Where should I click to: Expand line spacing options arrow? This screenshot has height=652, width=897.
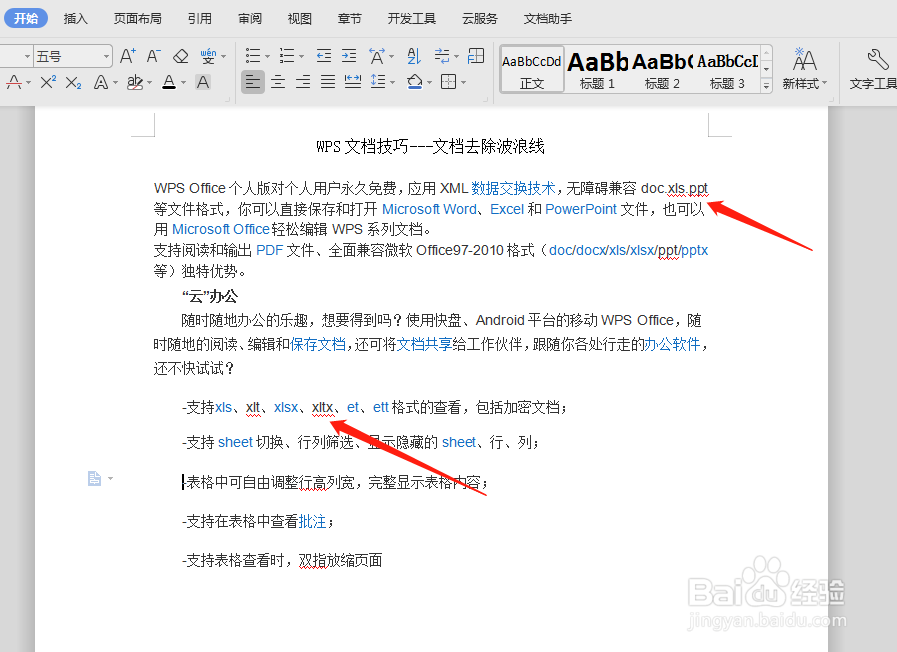(392, 83)
